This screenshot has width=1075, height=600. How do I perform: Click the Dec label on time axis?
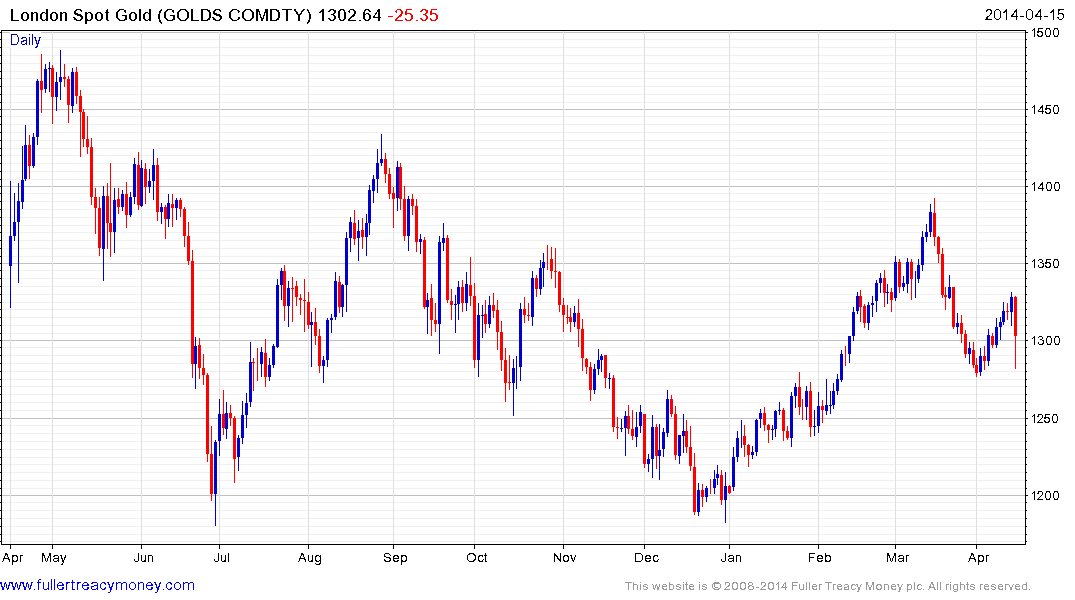(x=646, y=558)
